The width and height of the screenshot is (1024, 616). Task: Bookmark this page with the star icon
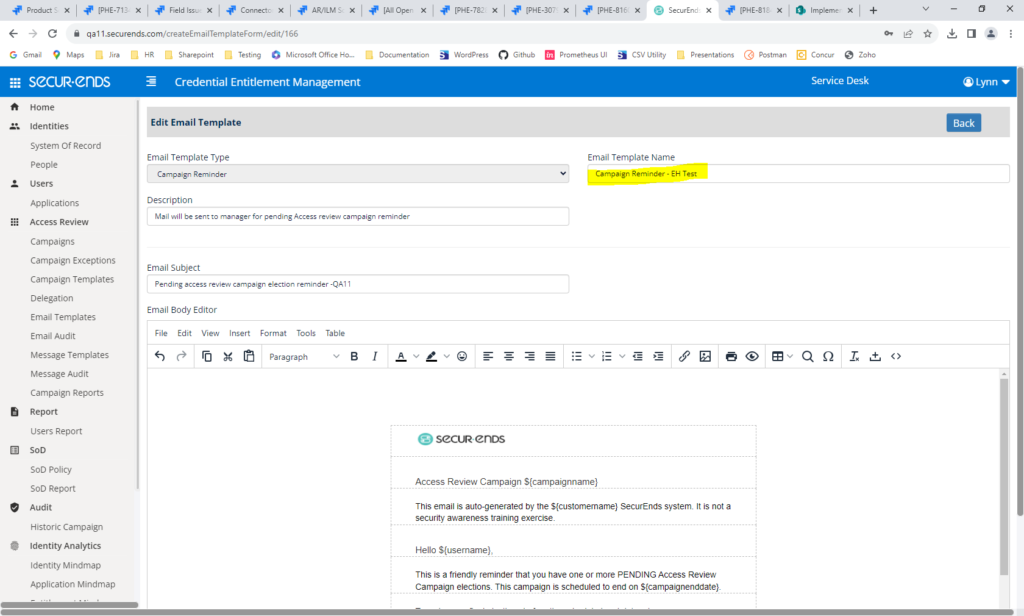pyautogui.click(x=927, y=33)
